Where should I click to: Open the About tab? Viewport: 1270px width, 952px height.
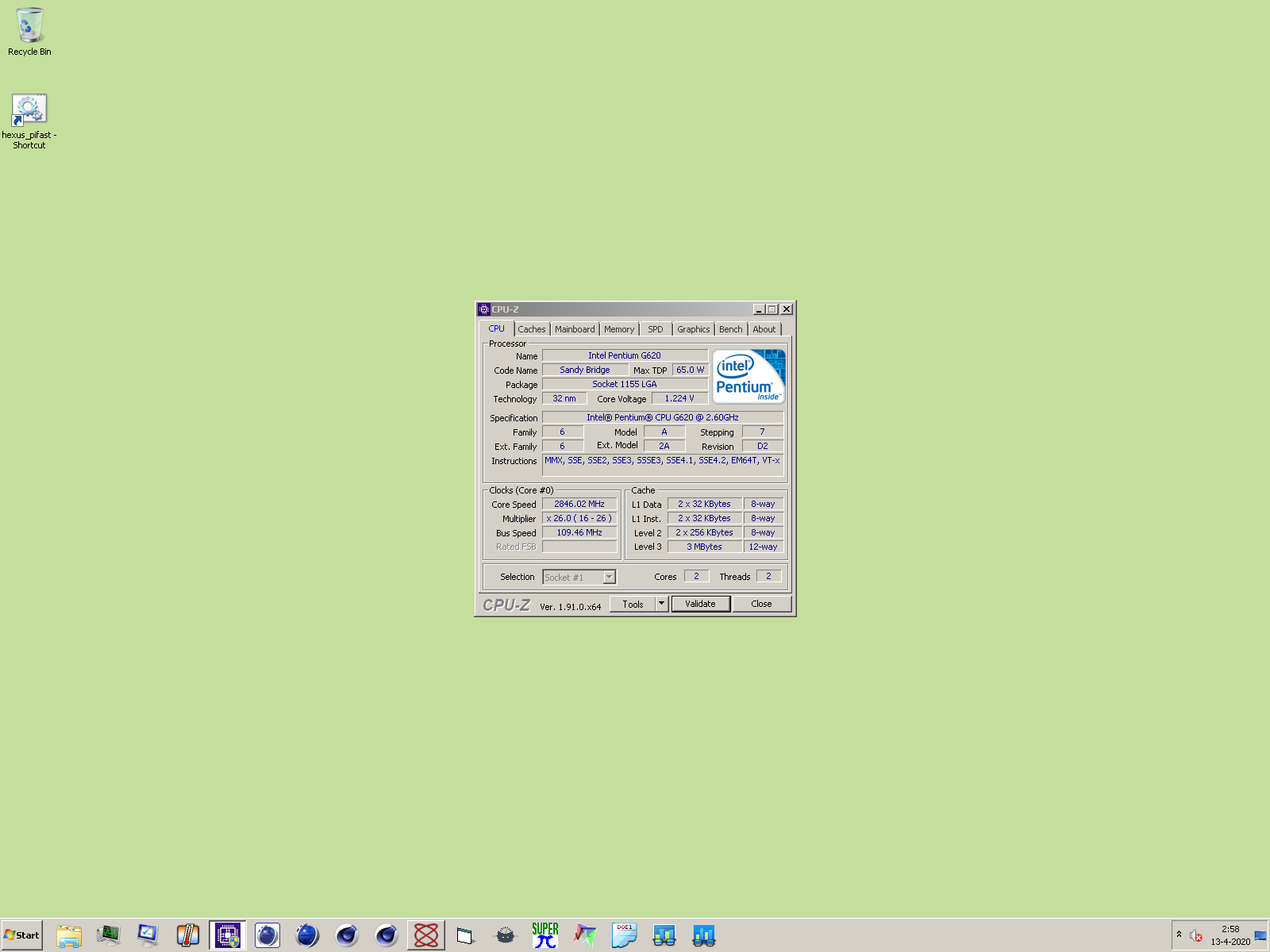[764, 329]
